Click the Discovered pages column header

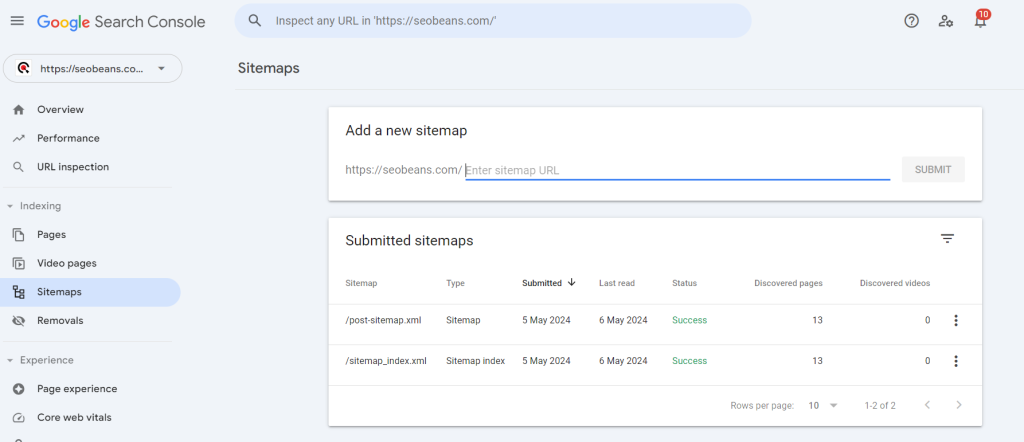[x=788, y=283]
